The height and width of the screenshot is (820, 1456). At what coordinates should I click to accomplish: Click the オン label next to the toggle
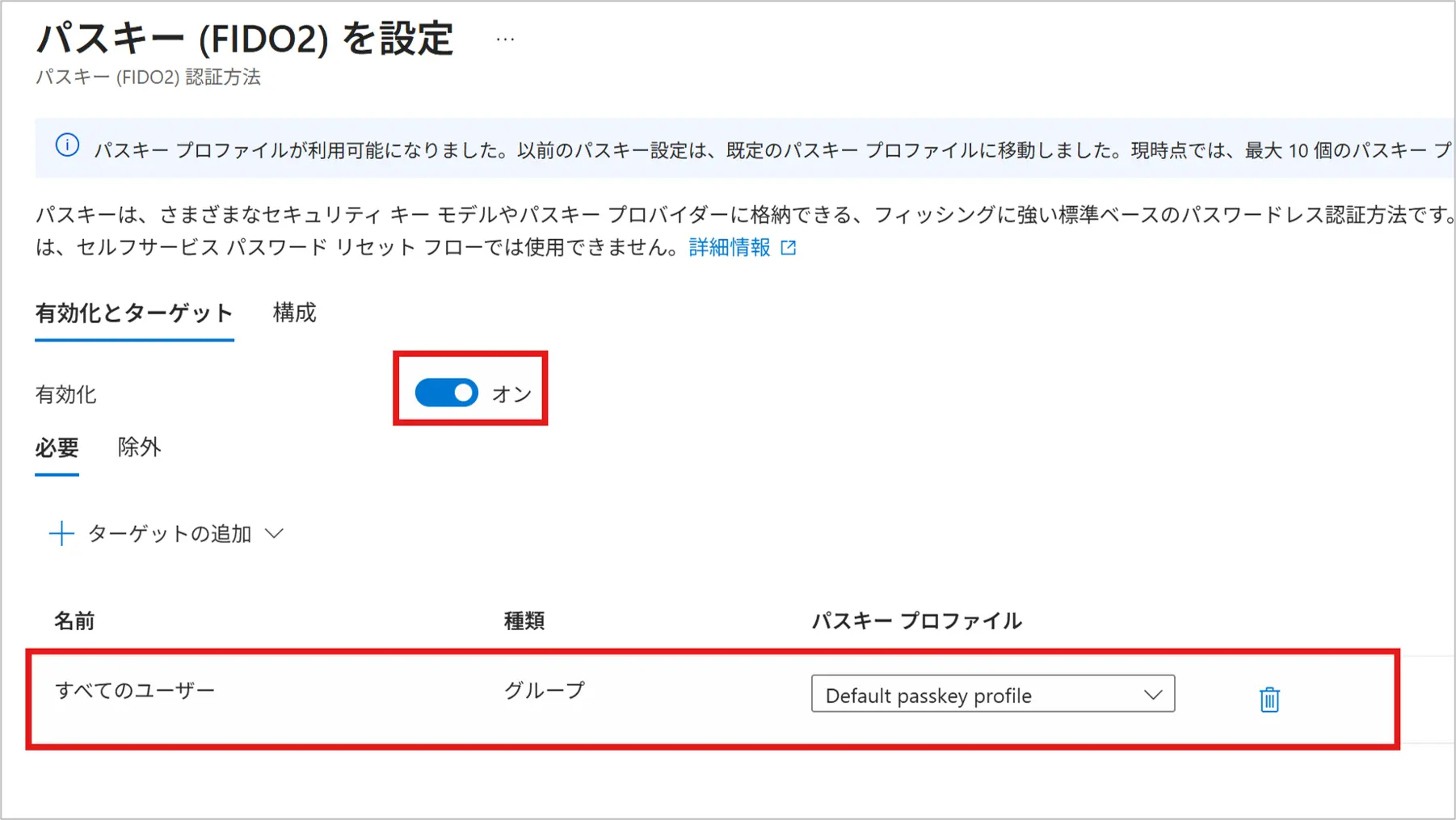click(511, 394)
